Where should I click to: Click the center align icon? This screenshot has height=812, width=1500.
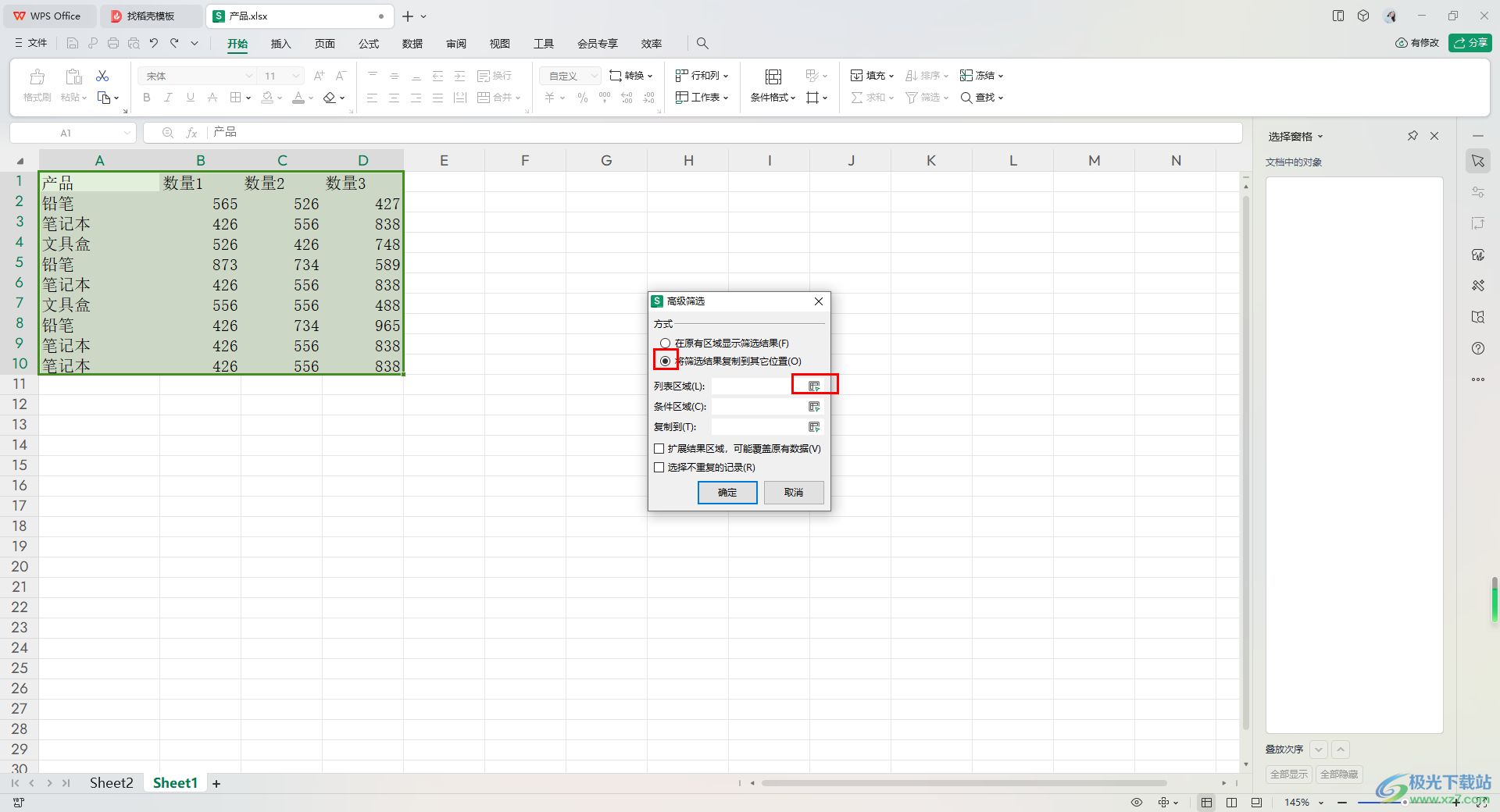click(x=394, y=98)
